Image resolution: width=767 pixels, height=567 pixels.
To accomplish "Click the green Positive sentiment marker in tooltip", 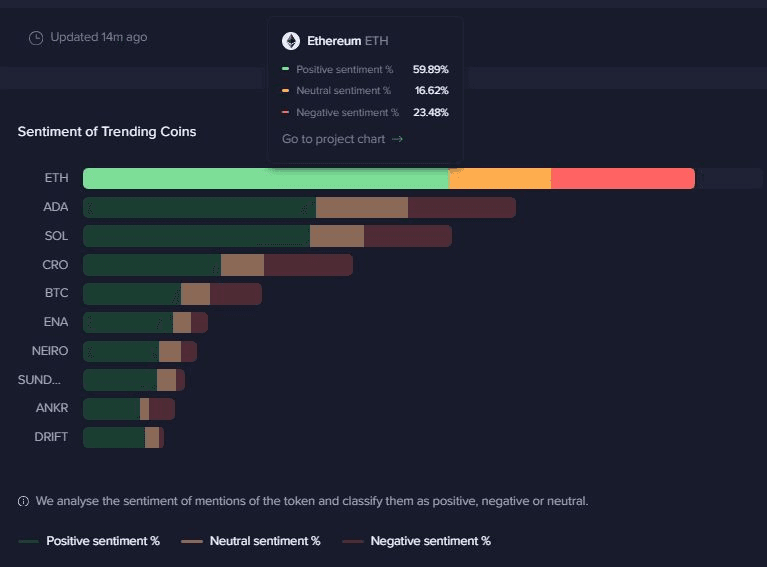I will point(286,70).
